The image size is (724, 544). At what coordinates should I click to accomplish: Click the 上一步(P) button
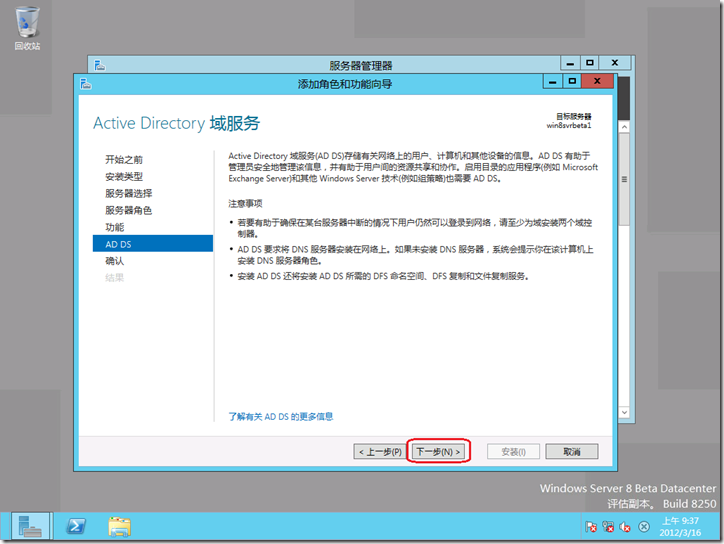380,452
